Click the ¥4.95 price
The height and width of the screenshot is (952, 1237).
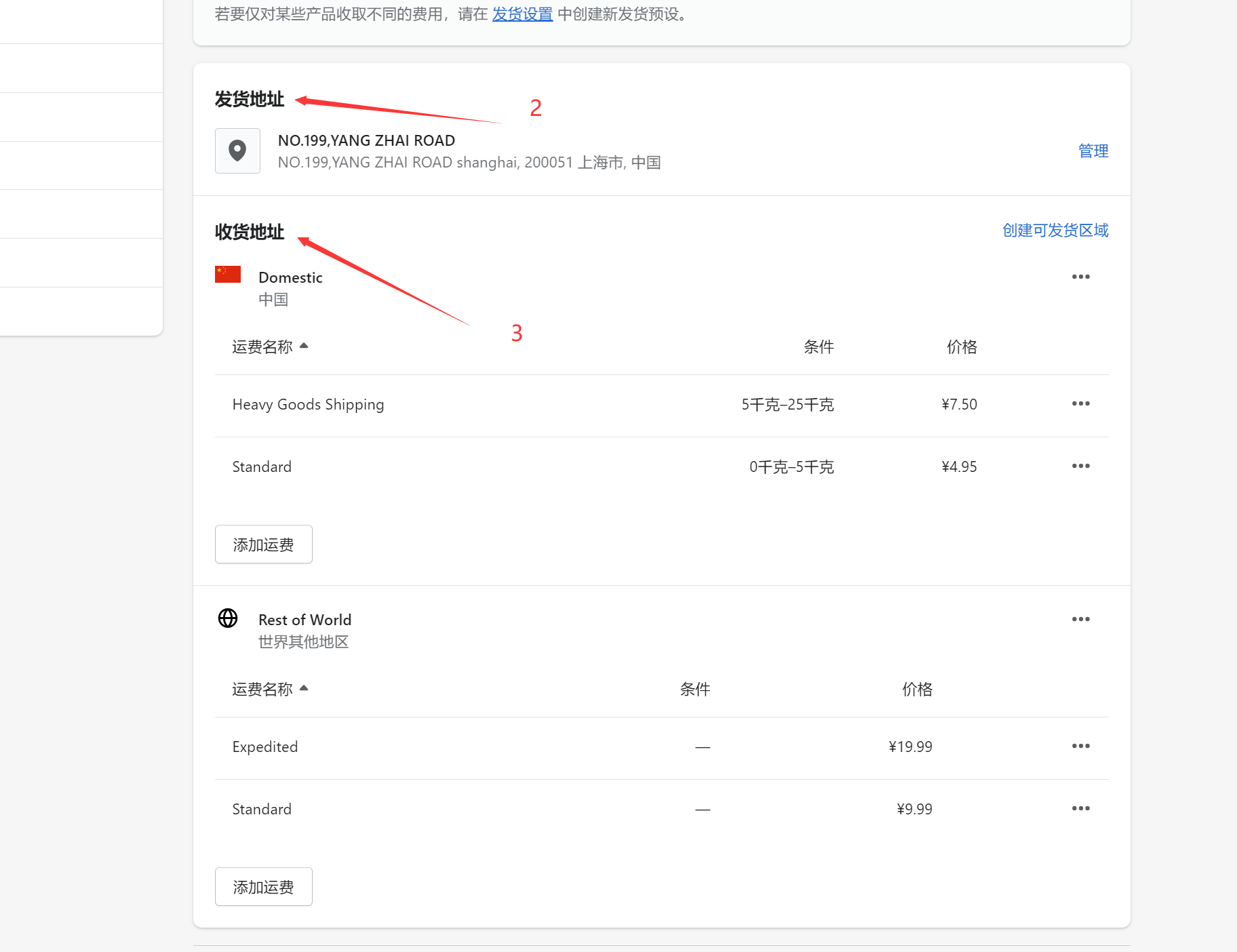click(x=959, y=467)
